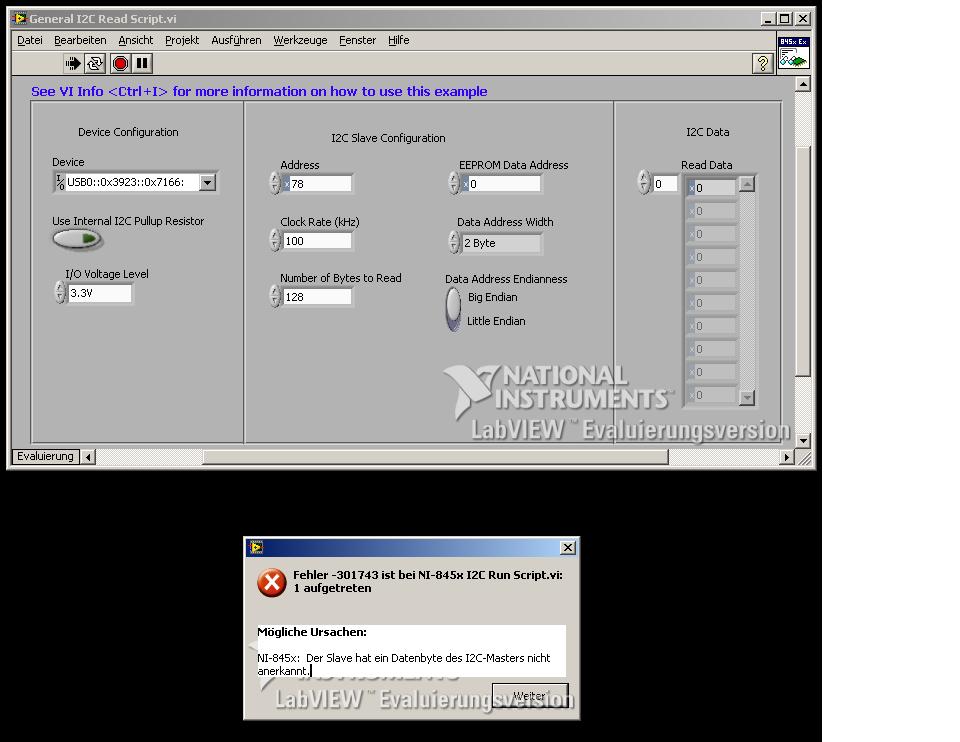Click the Run Continuously toolbar icon
960x742 pixels.
pyautogui.click(x=95, y=63)
